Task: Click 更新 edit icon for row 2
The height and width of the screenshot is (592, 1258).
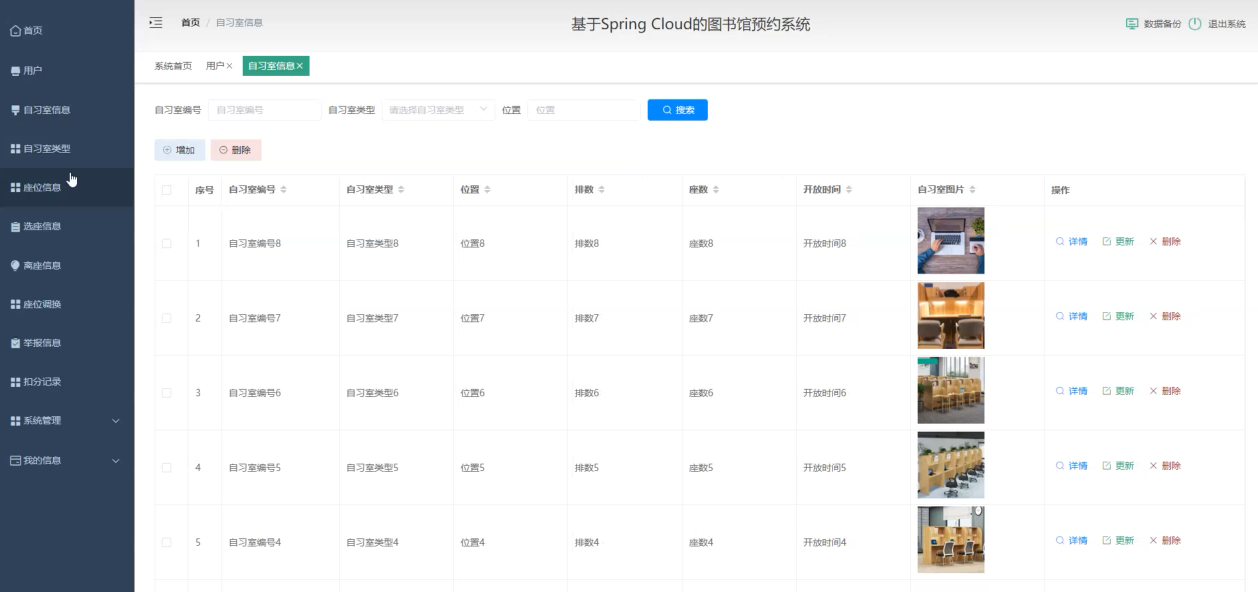Action: pos(1107,317)
